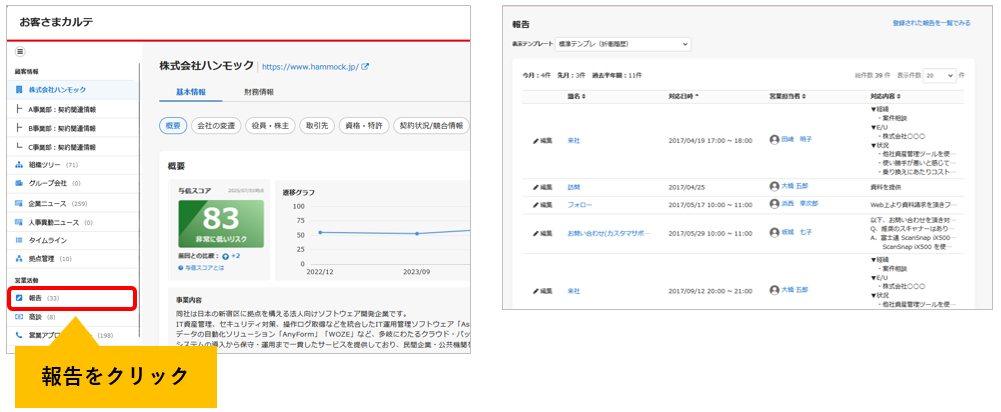Toggle the hamburger menu icon above 顧客情報
1001x412 pixels.
coord(20,52)
